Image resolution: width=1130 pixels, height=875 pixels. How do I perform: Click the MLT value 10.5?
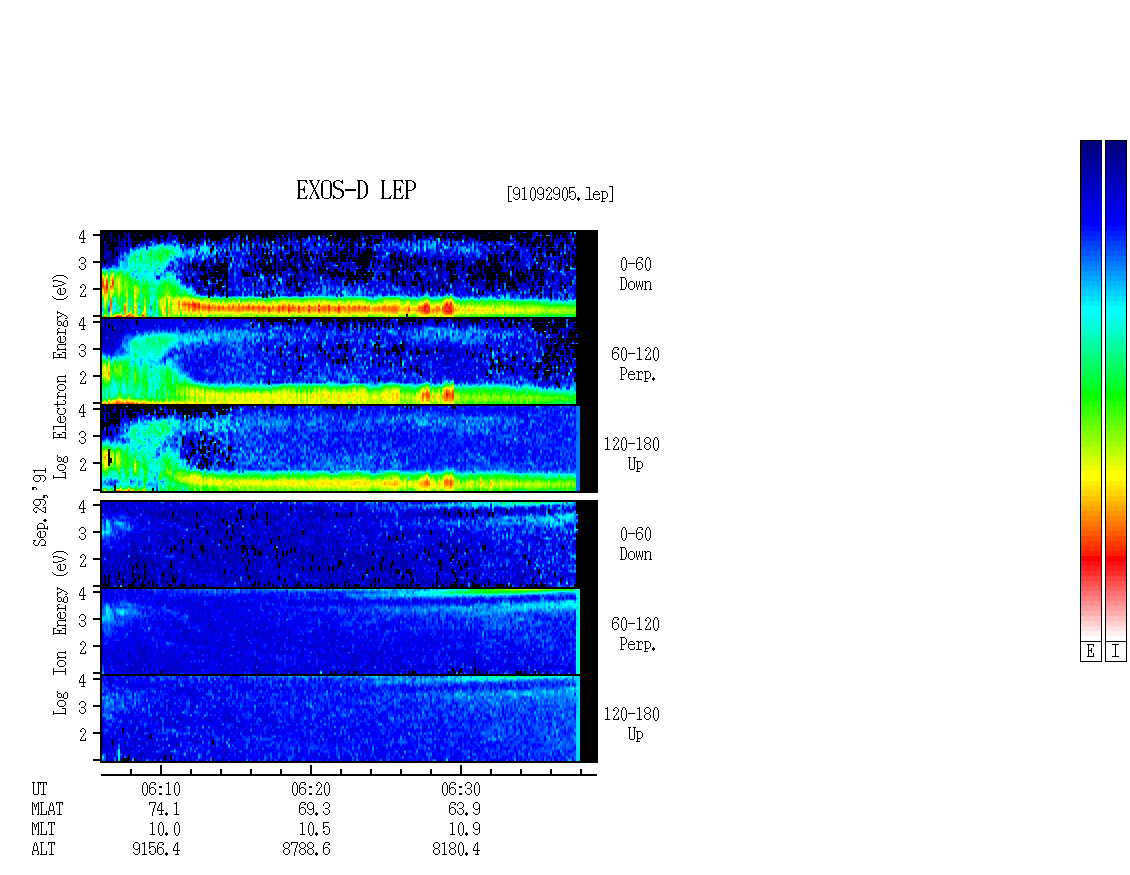pos(314,830)
